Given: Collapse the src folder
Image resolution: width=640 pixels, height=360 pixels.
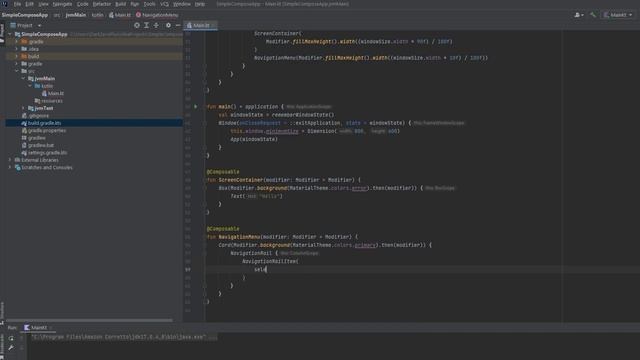Looking at the screenshot, I should [17, 71].
